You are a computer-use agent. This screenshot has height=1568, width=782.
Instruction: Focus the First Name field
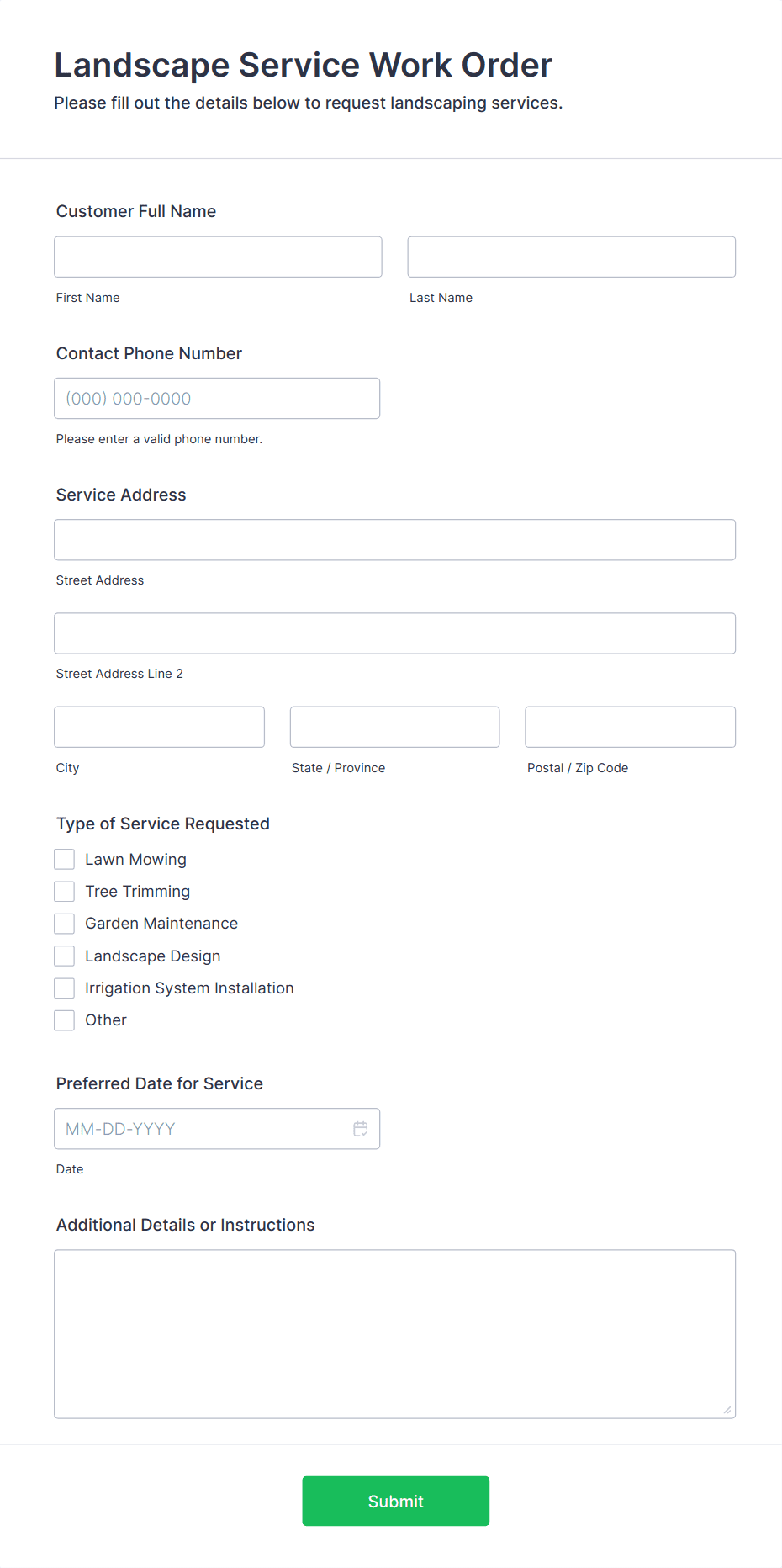tap(218, 257)
